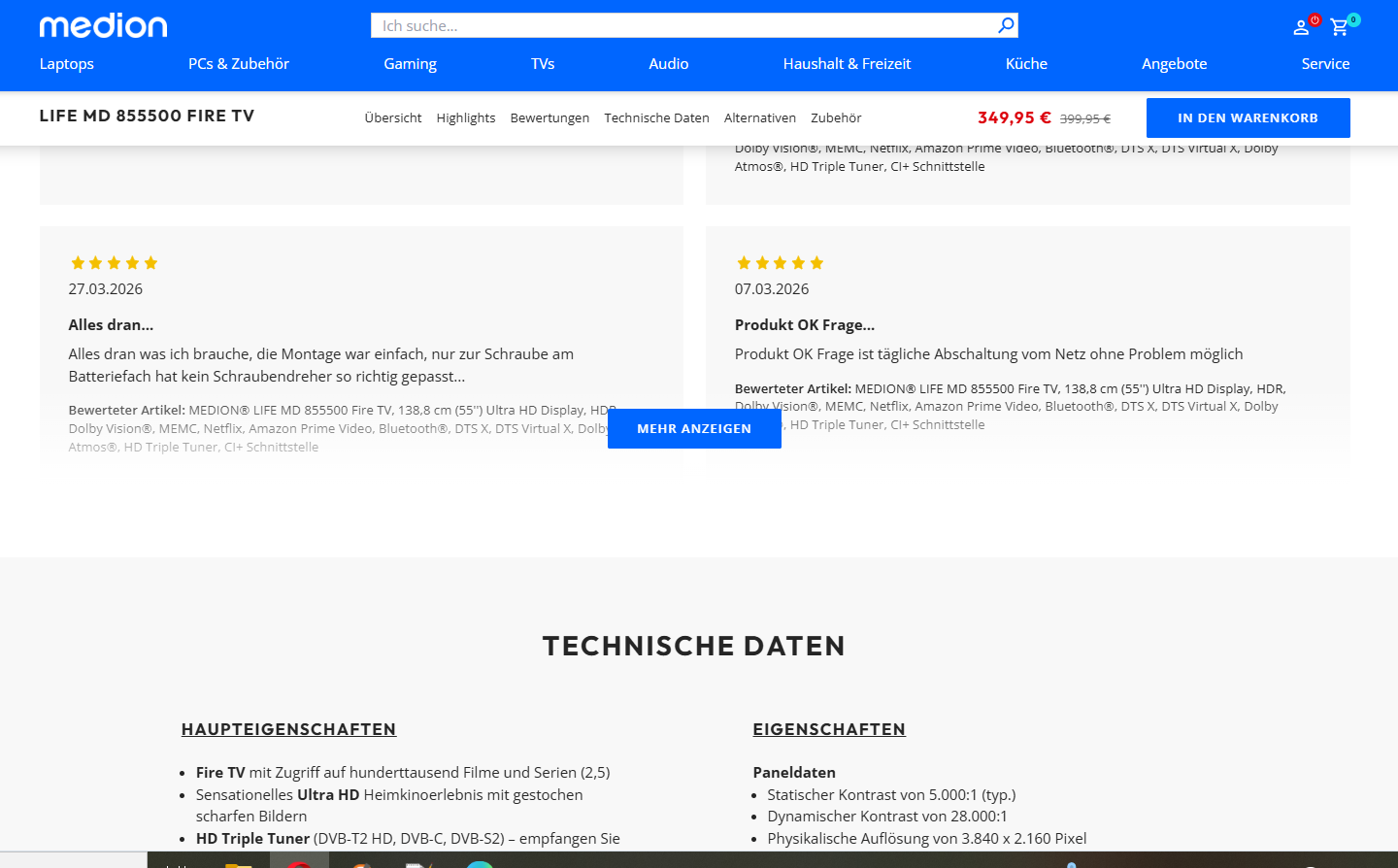Click the 'Physikalische Auflösung von 3.840 x 2.160' bullet
This screenshot has width=1398, height=868.
coord(927,839)
